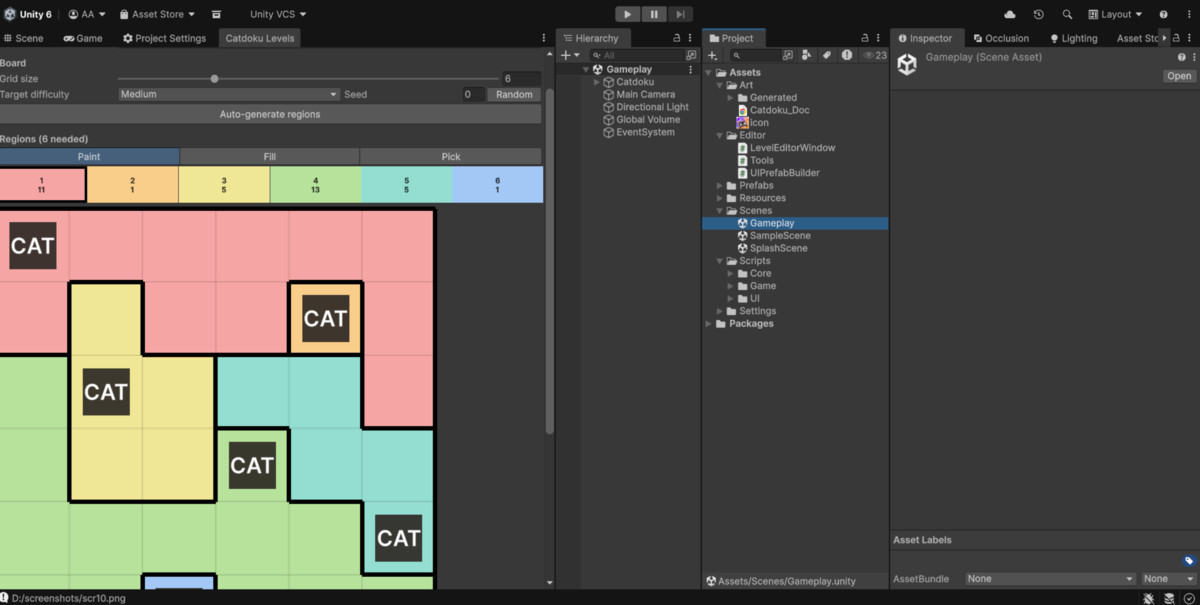Expand the Packages folder

[709, 324]
